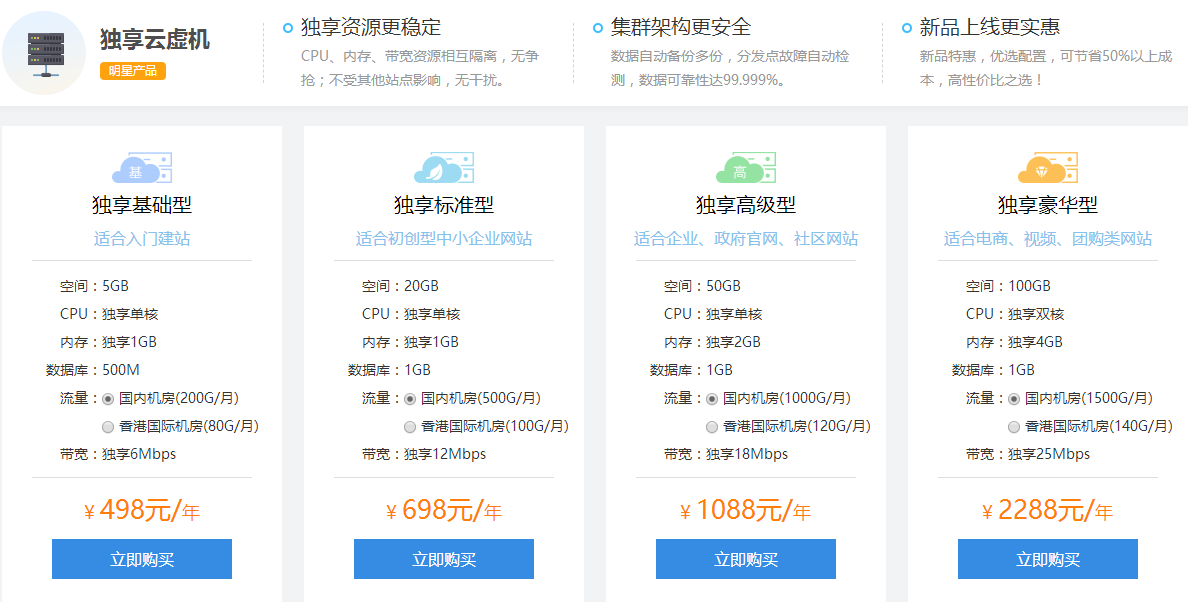Click the 独享标准型 leaf cloud icon

(x=444, y=168)
